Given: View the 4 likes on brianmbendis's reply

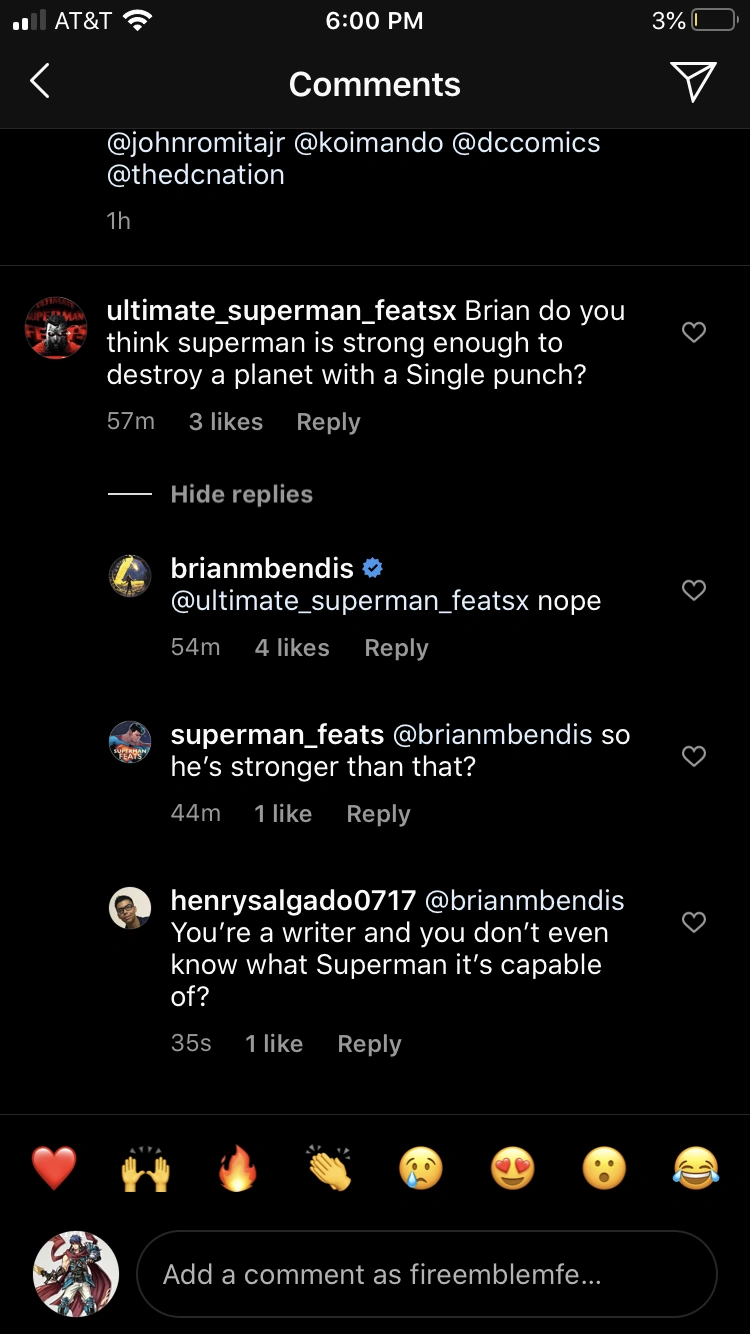Looking at the screenshot, I should [x=291, y=648].
